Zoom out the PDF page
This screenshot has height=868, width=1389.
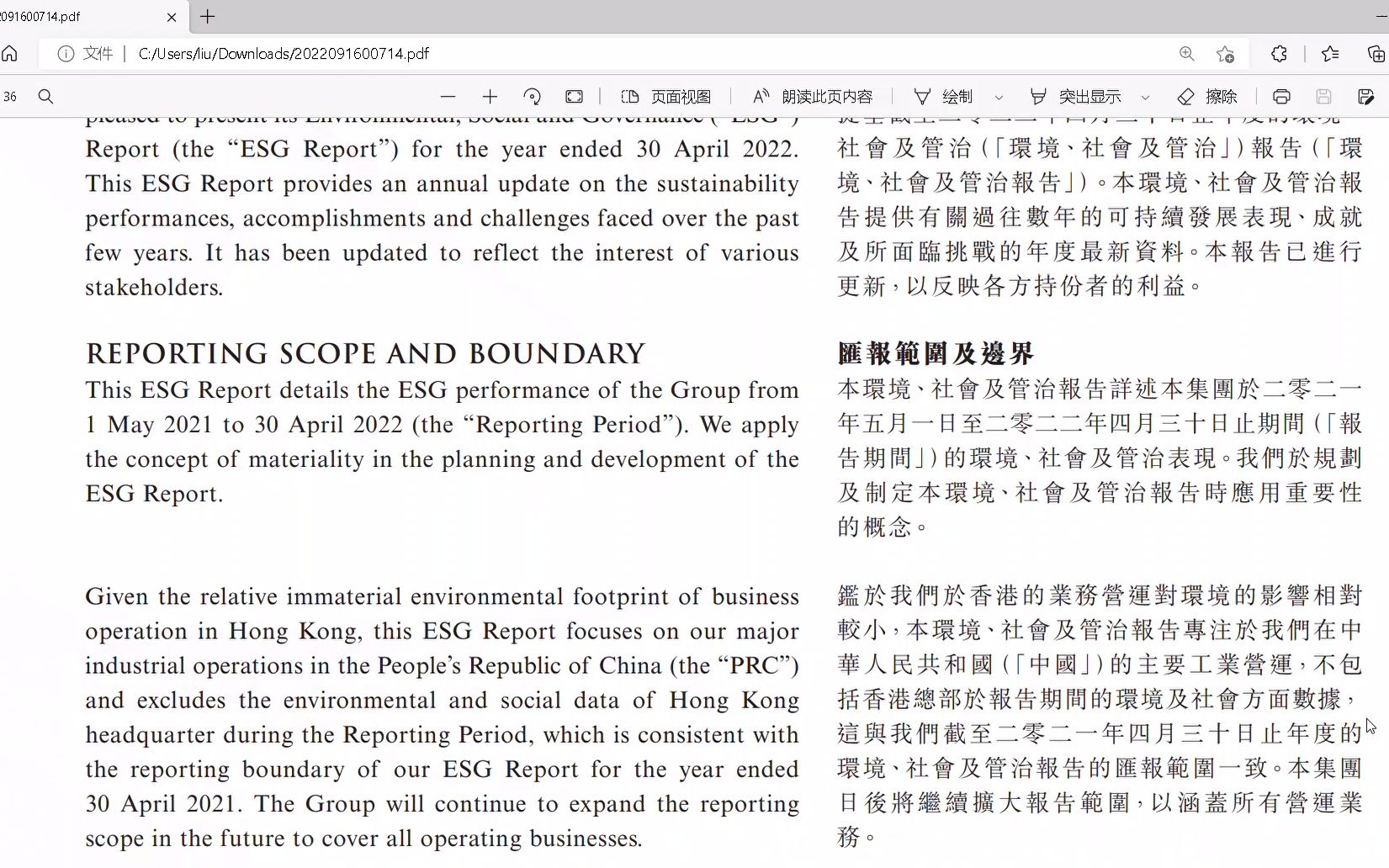tap(448, 97)
